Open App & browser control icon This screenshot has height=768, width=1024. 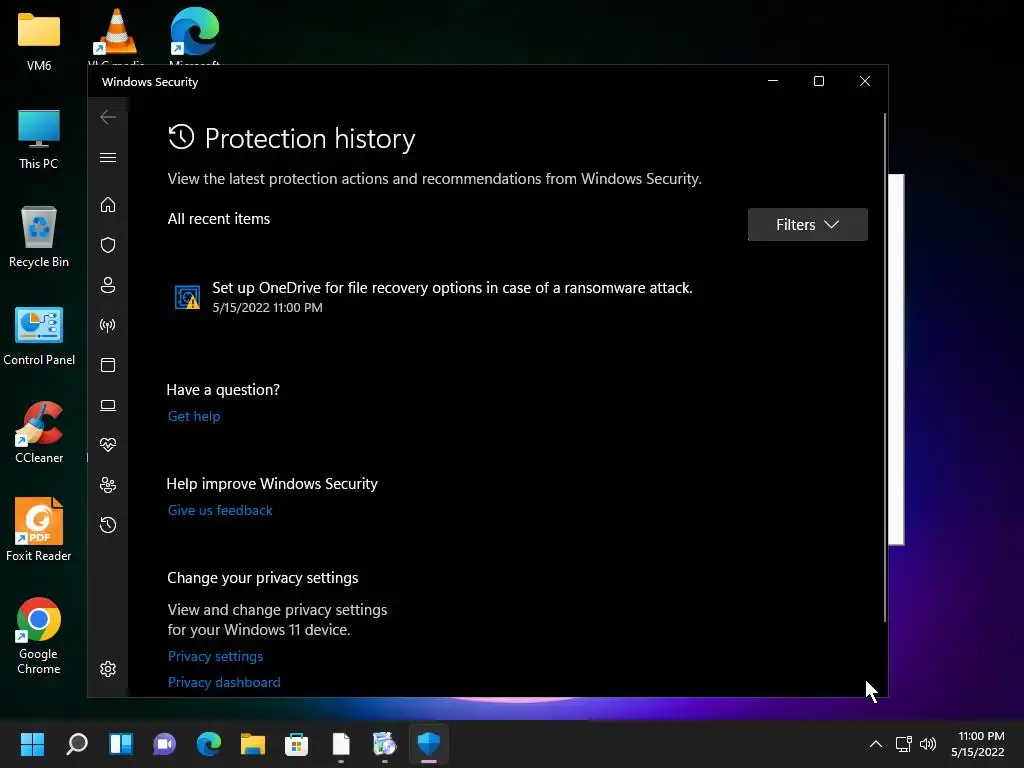pos(108,365)
